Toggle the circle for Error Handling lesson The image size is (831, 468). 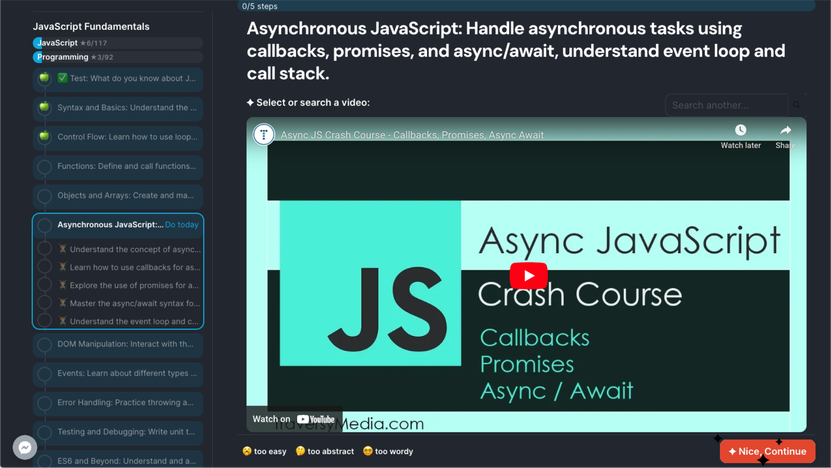click(45, 403)
